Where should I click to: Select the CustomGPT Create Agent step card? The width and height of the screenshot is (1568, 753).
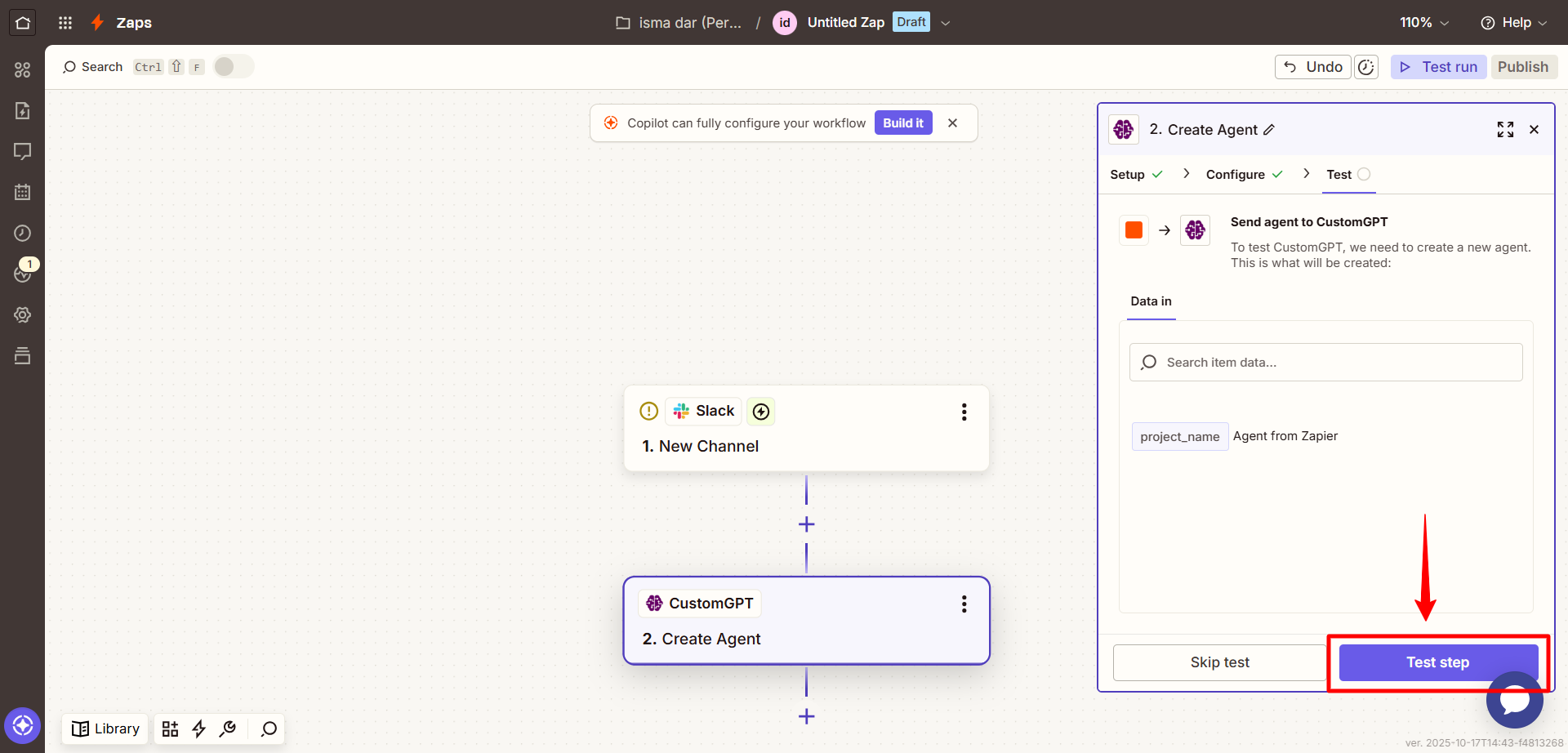point(806,621)
